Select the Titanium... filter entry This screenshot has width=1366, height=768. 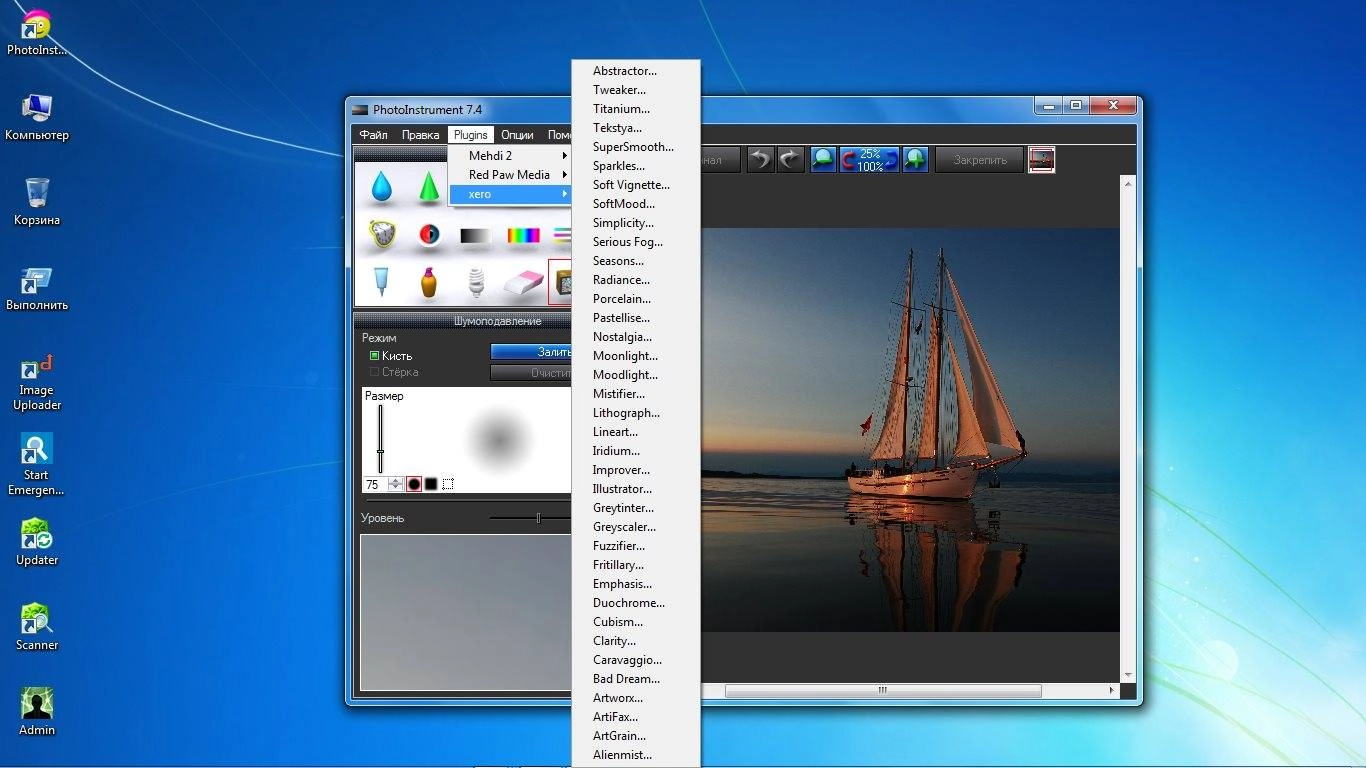click(x=636, y=109)
